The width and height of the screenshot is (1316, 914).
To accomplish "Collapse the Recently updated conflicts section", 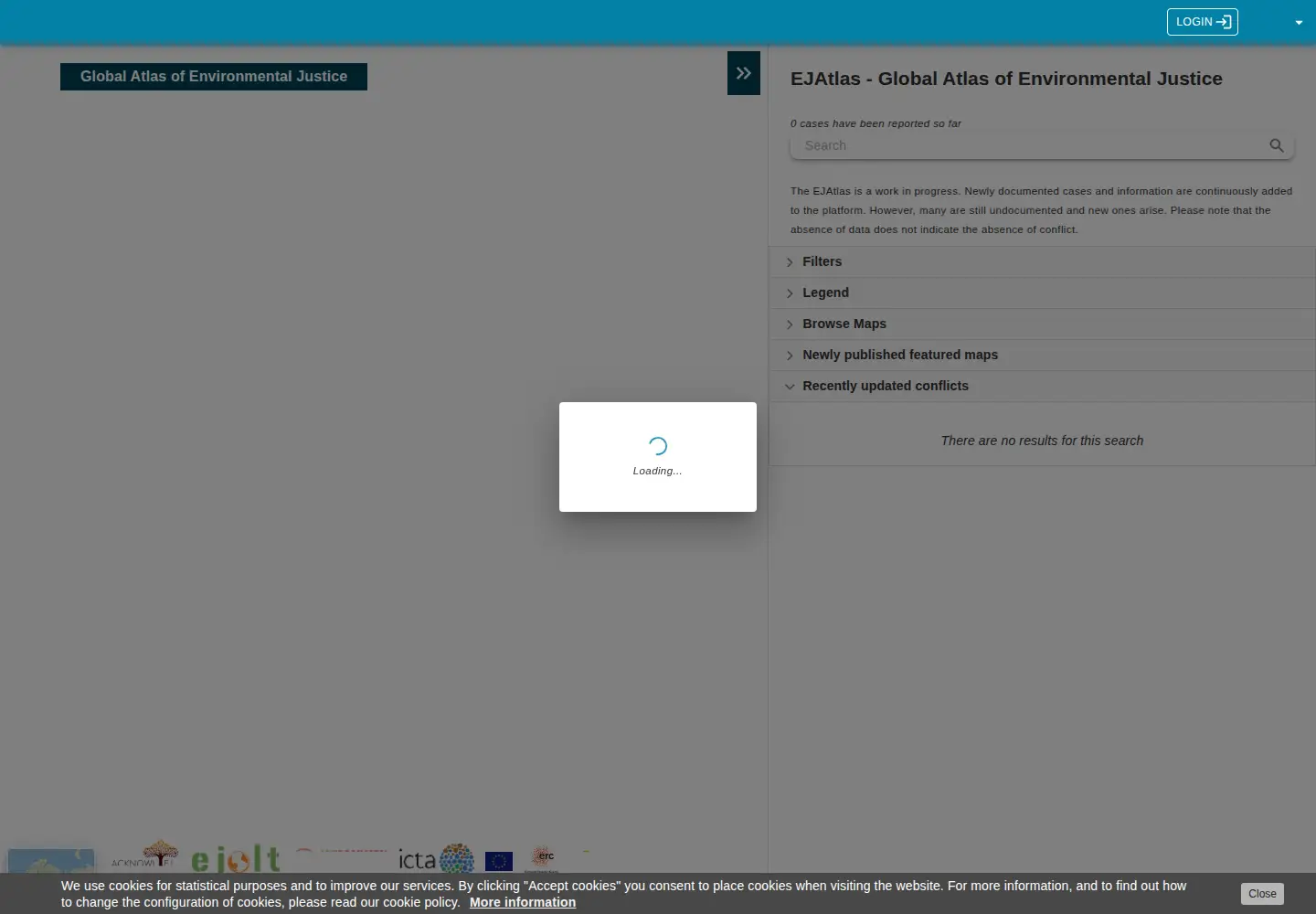I will click(x=1043, y=386).
